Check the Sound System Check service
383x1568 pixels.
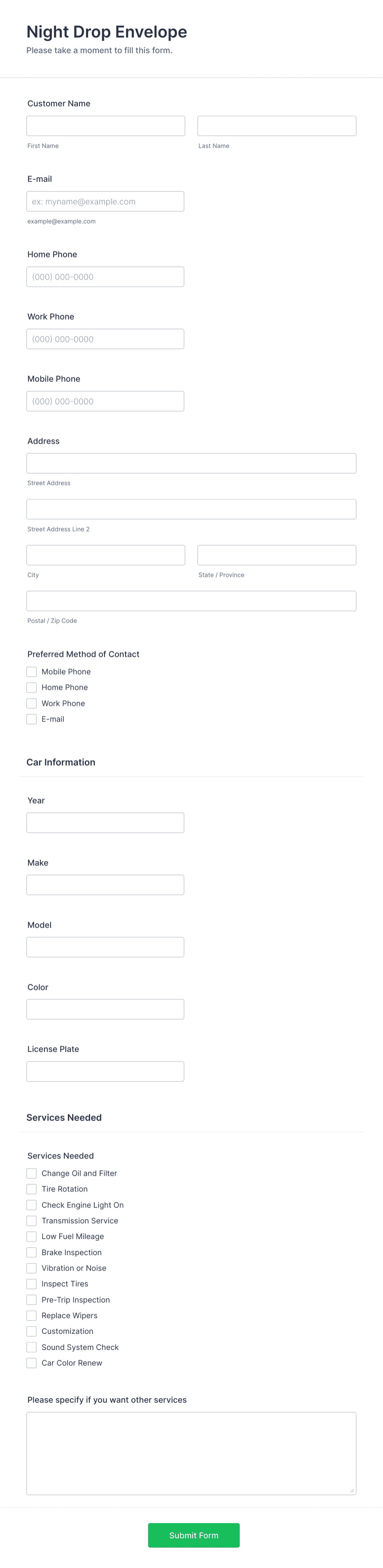[31, 1347]
